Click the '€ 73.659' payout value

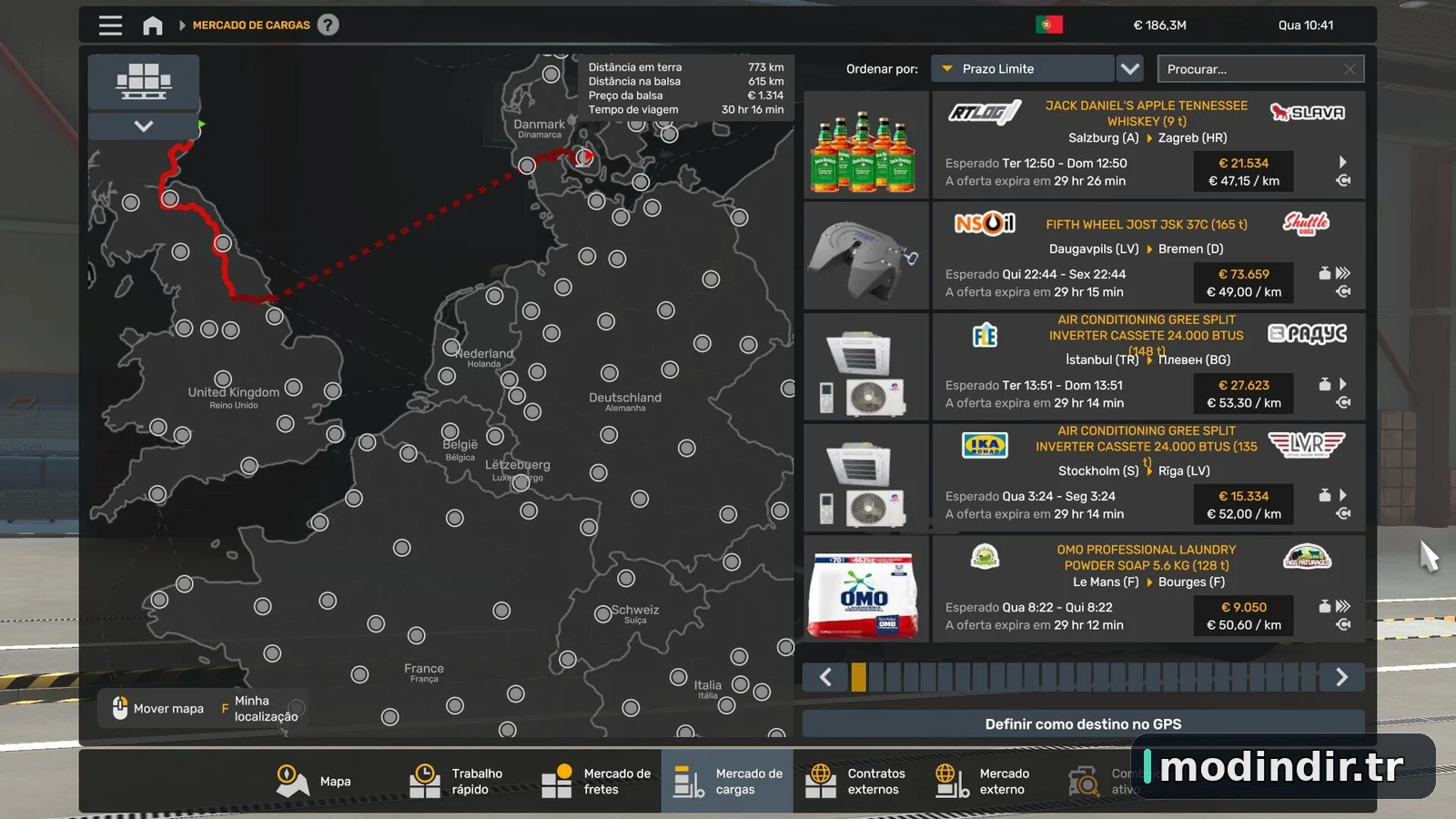(1243, 274)
